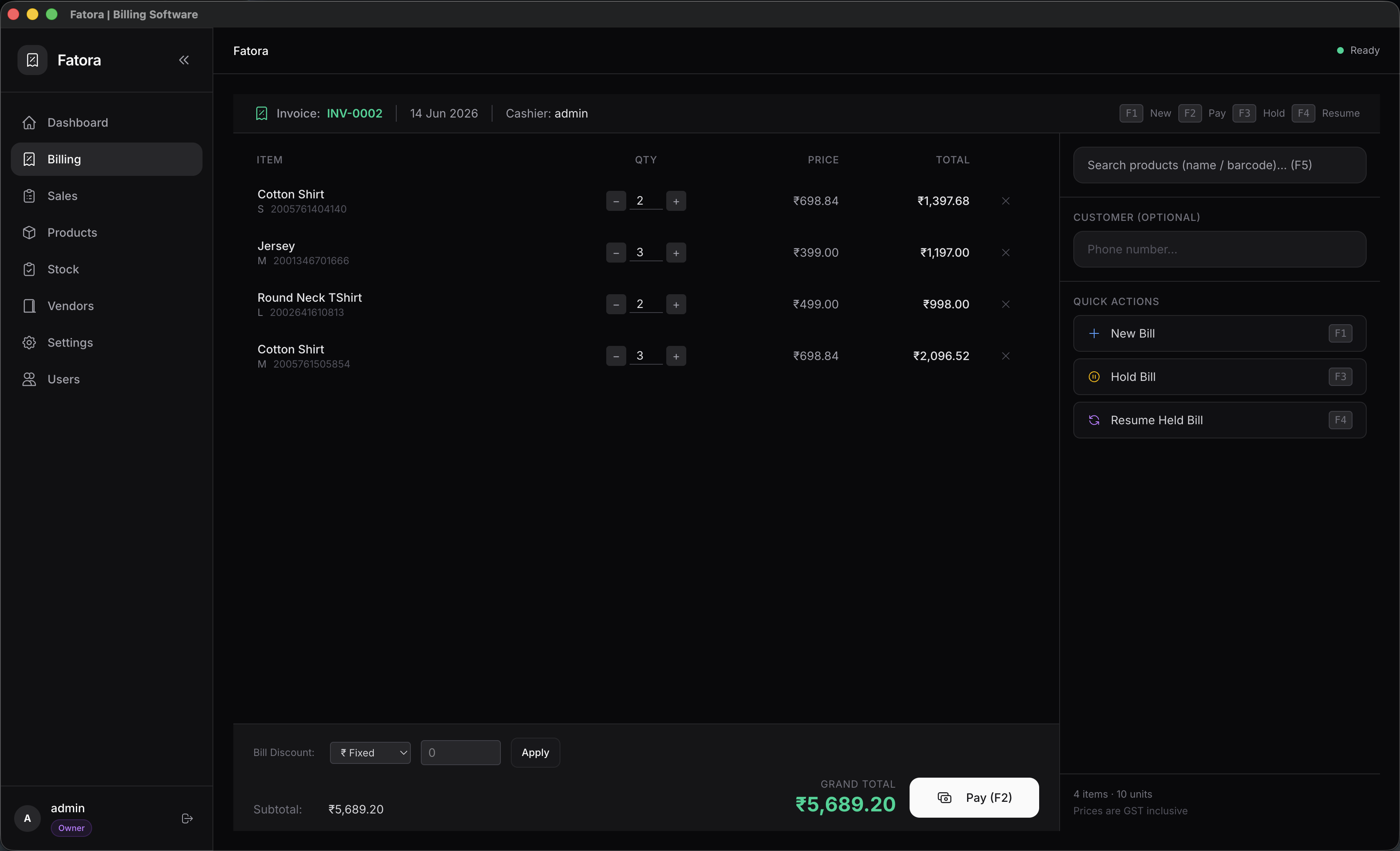Click Pay (F2) button
The image size is (1400, 851).
click(974, 798)
